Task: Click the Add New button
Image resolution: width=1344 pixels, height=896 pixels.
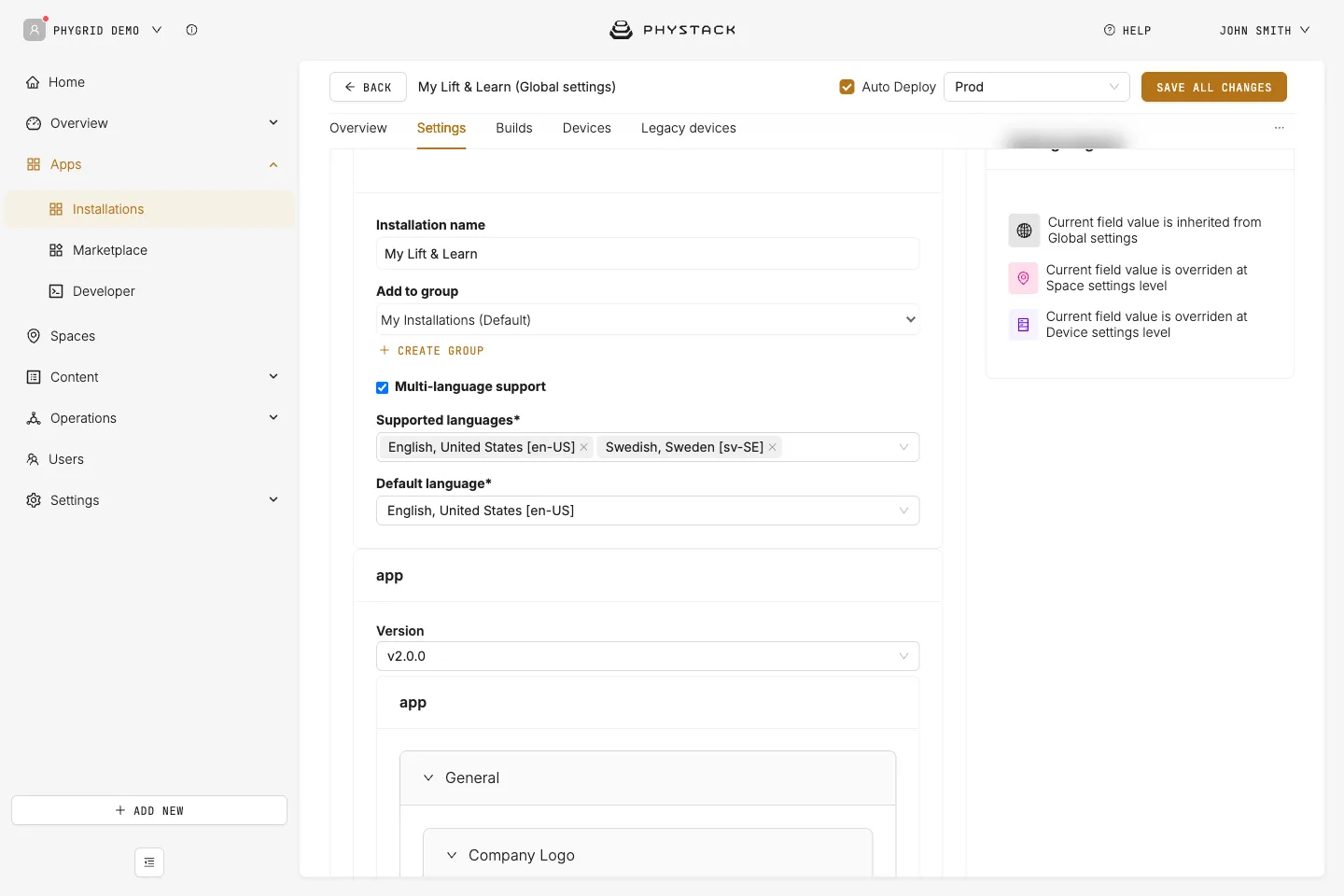Action: 149,810
